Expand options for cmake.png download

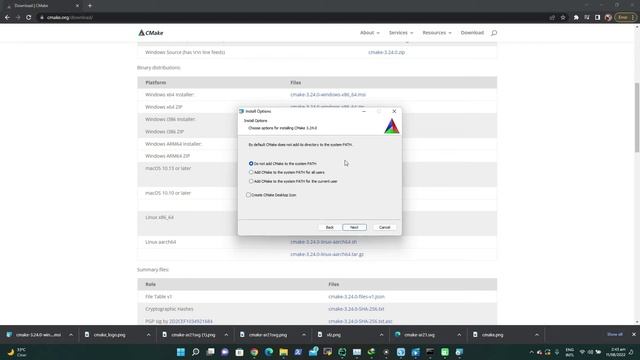tap(536, 335)
